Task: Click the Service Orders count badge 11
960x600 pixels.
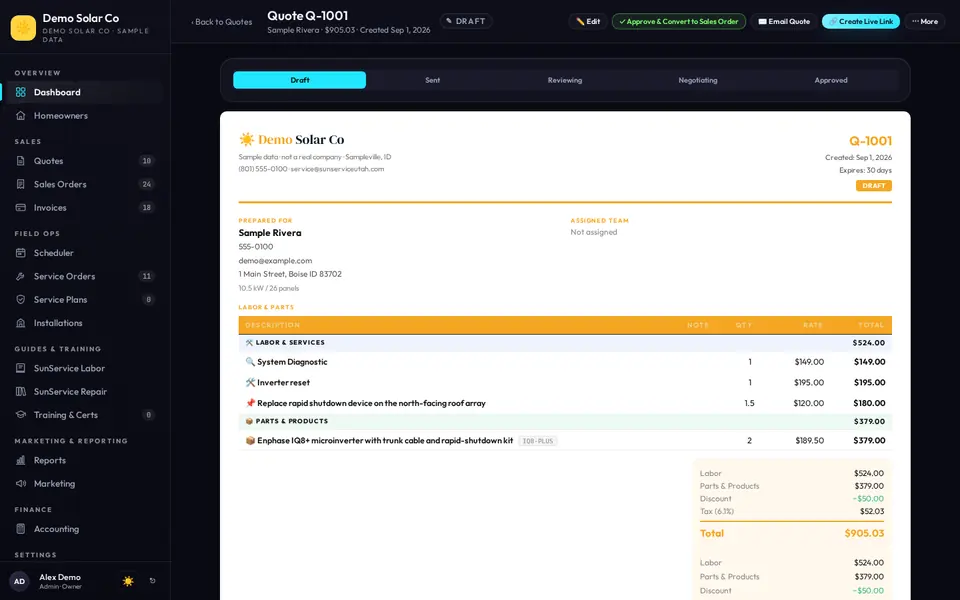Action: click(146, 276)
